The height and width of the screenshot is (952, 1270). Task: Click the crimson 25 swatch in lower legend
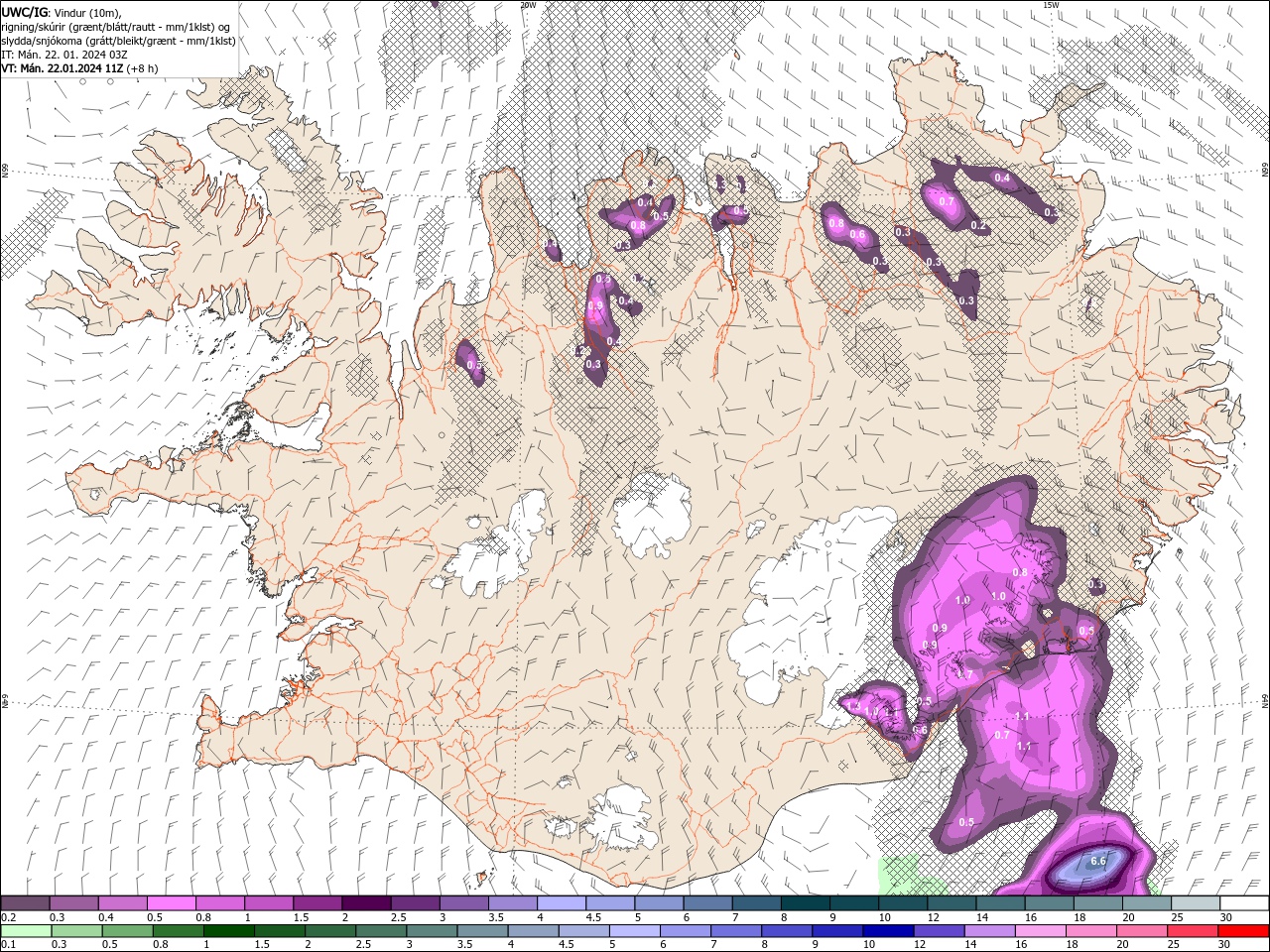pos(1193,931)
